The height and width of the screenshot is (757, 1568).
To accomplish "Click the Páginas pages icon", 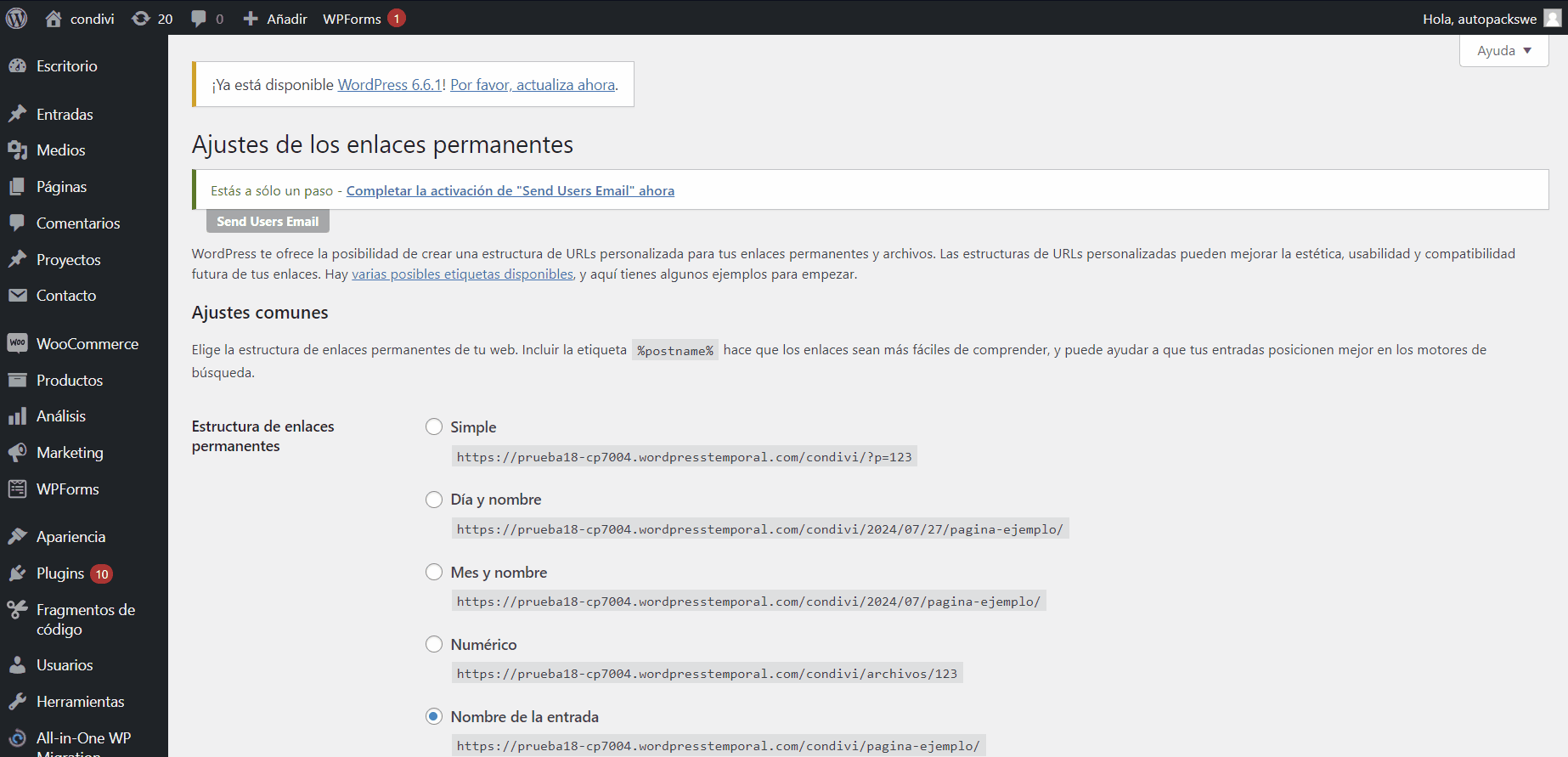I will [17, 187].
